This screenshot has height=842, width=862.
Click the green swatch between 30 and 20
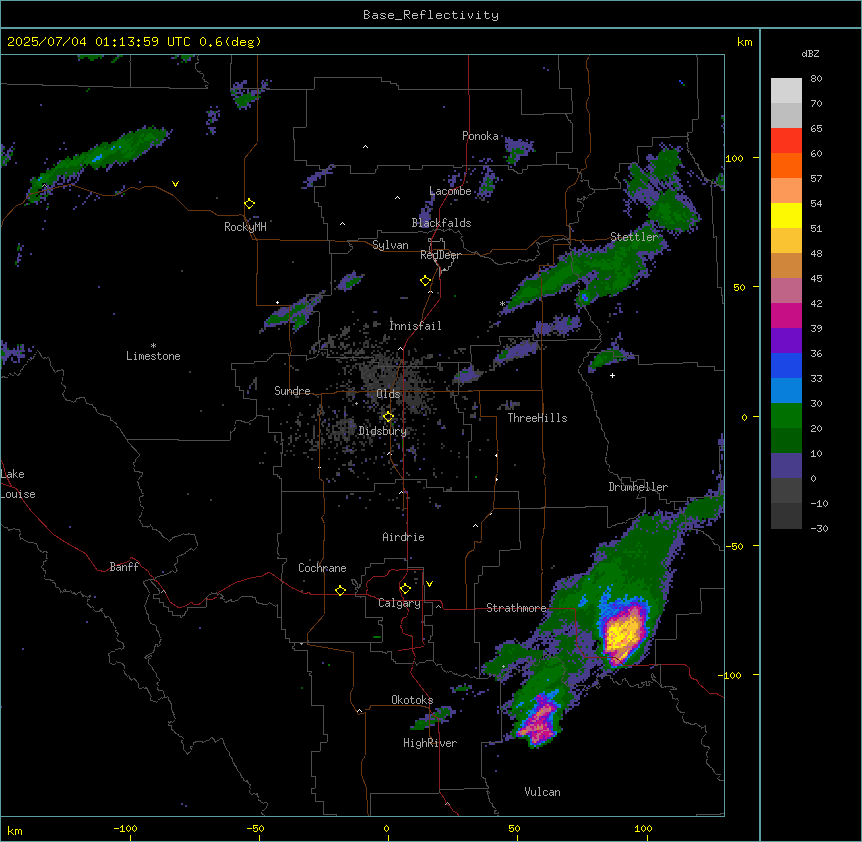tap(786, 416)
